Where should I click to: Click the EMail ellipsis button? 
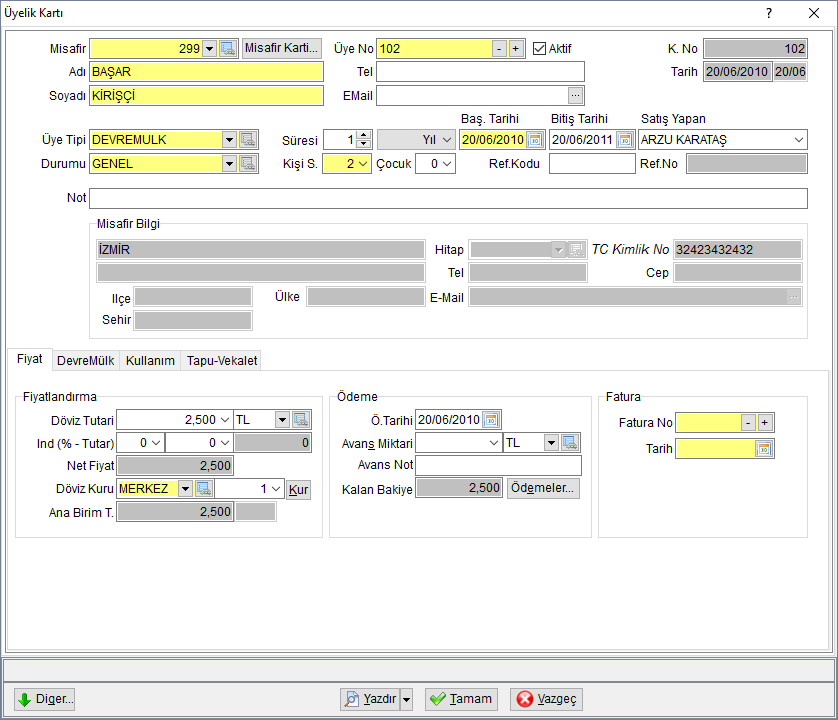(575, 96)
